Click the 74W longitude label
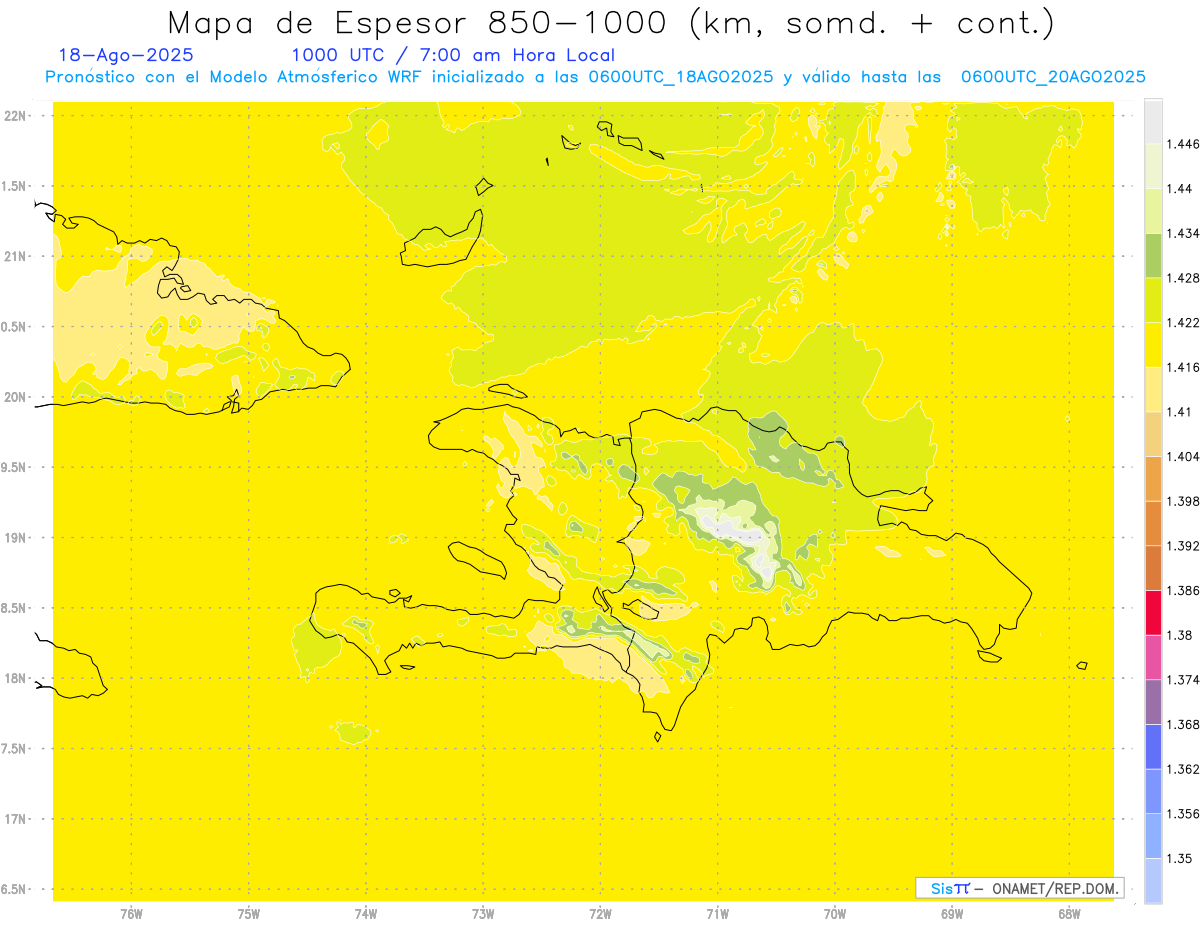Screen dimensions: 1200x927 [366, 914]
